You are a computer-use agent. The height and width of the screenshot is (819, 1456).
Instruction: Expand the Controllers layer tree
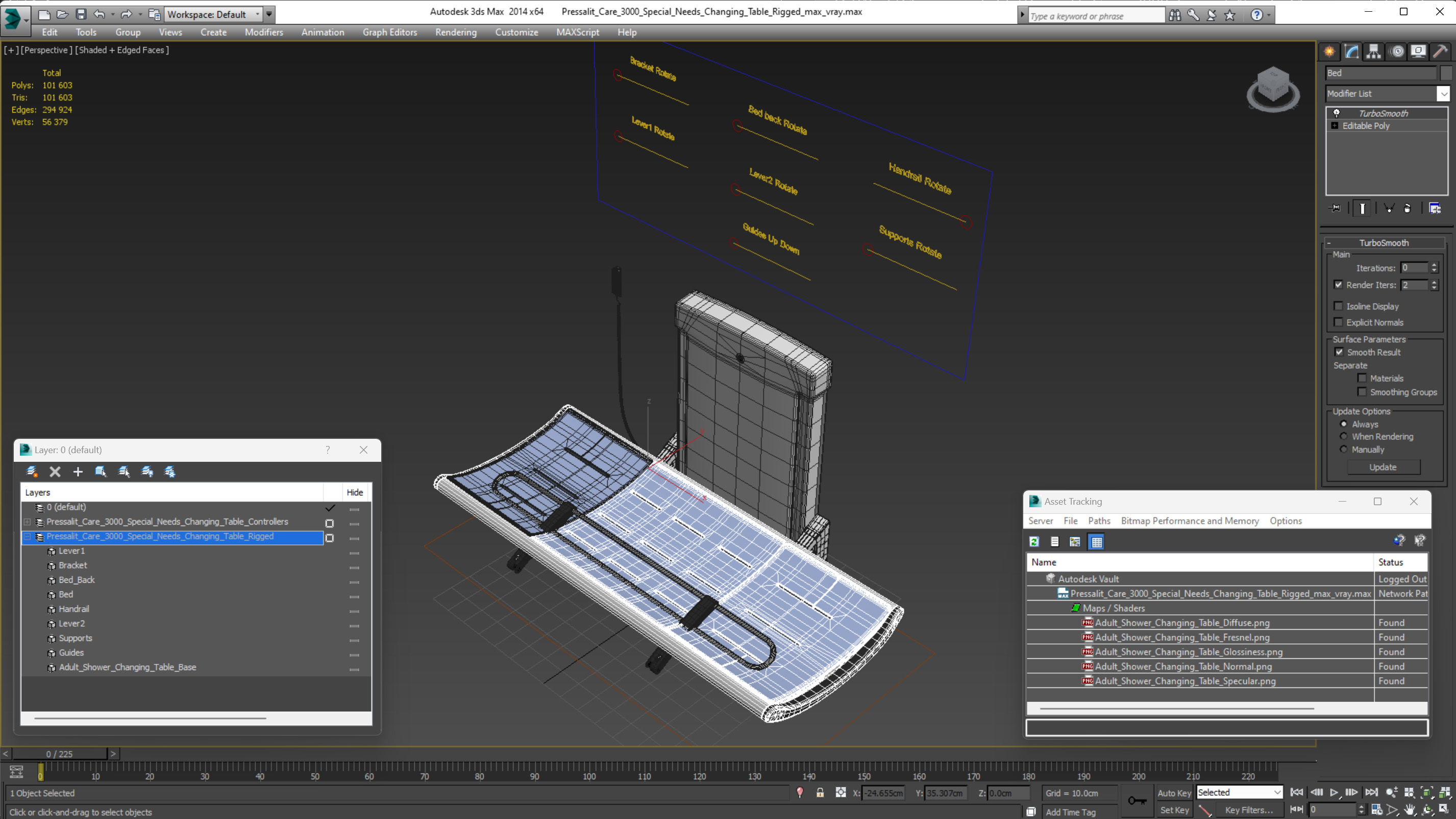pos(27,522)
